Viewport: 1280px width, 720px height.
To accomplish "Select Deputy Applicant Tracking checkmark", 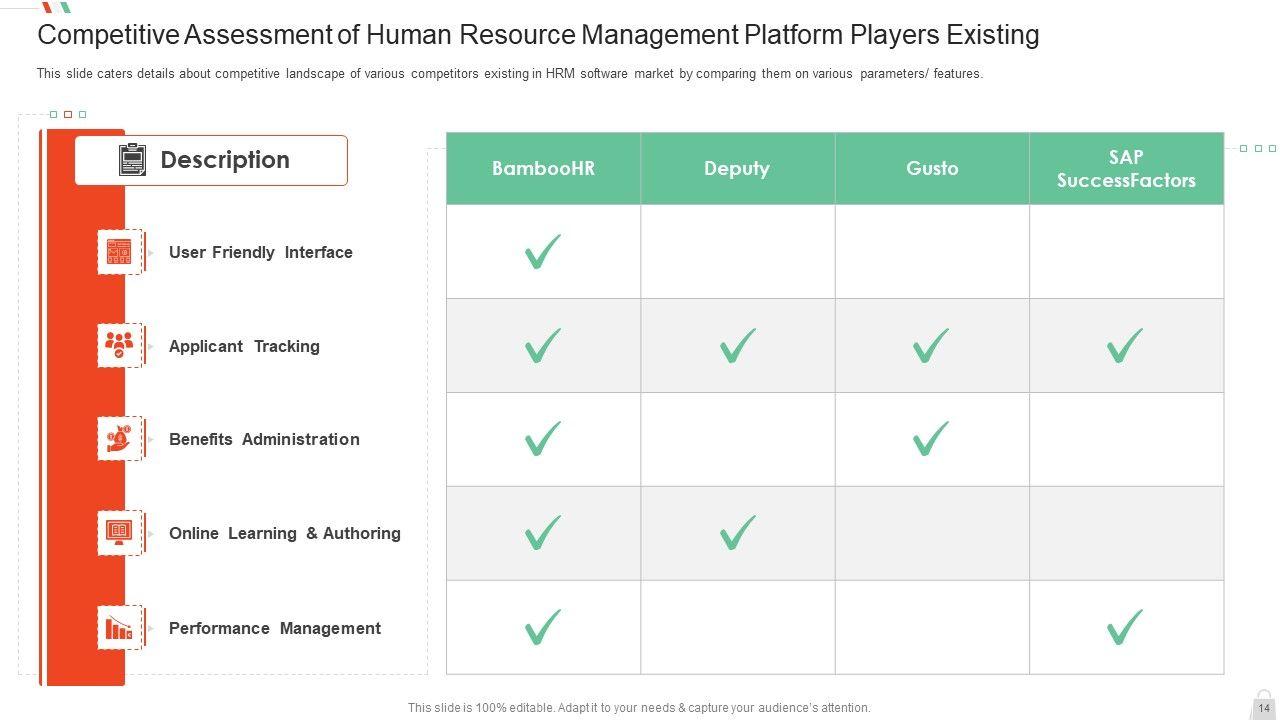I will tap(737, 346).
